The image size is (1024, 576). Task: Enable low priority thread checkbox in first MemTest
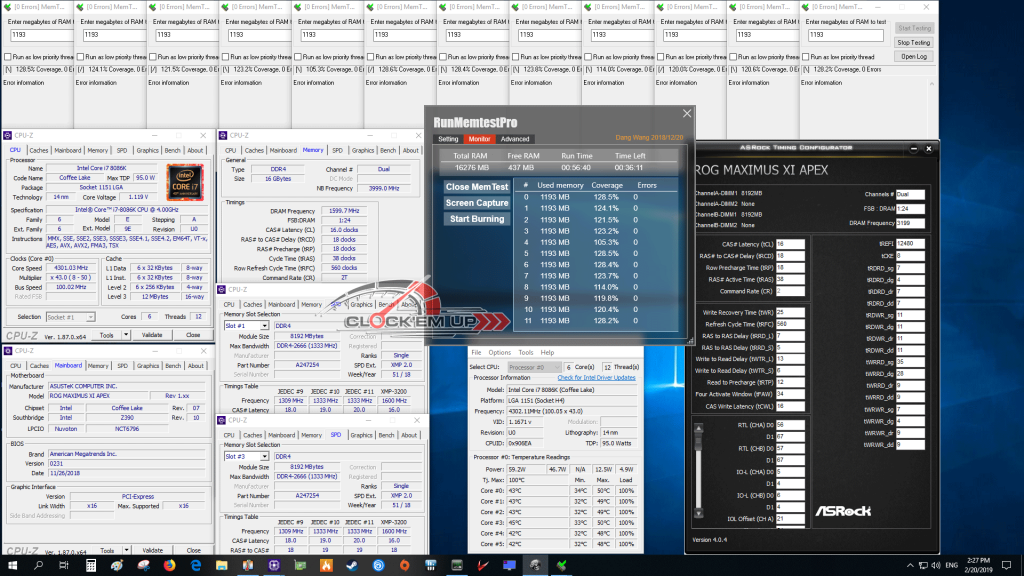click(8, 57)
